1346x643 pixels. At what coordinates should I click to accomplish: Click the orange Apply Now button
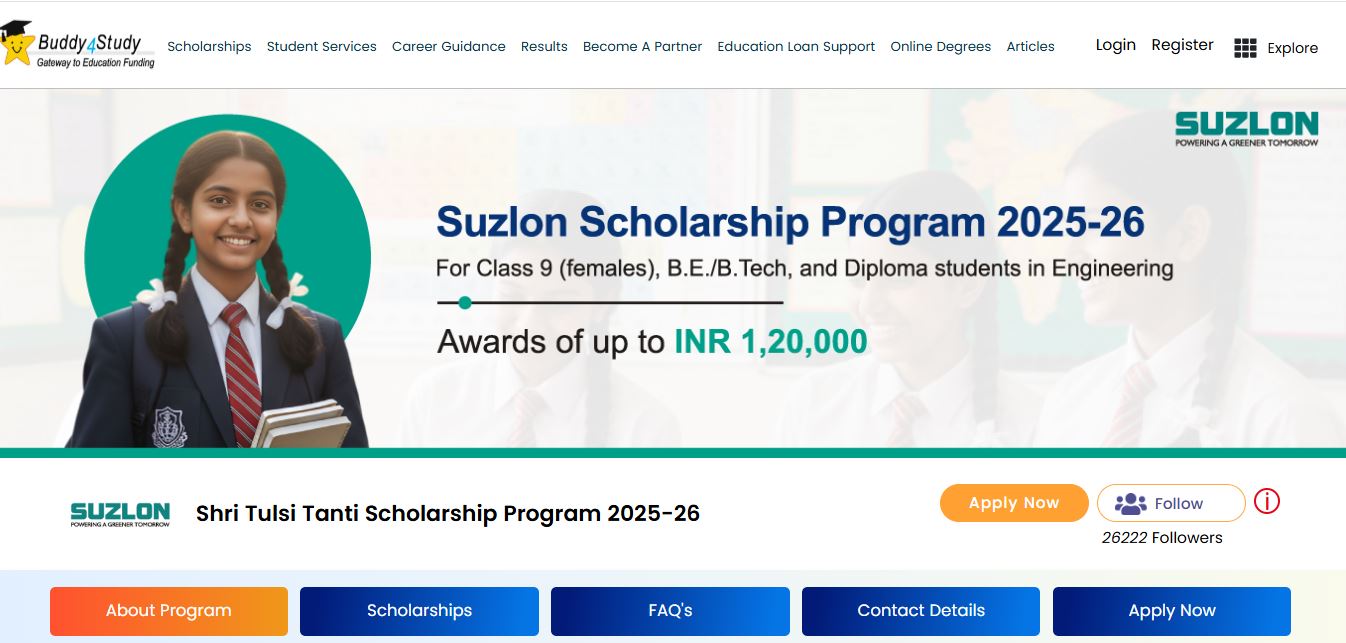pyautogui.click(x=1014, y=503)
